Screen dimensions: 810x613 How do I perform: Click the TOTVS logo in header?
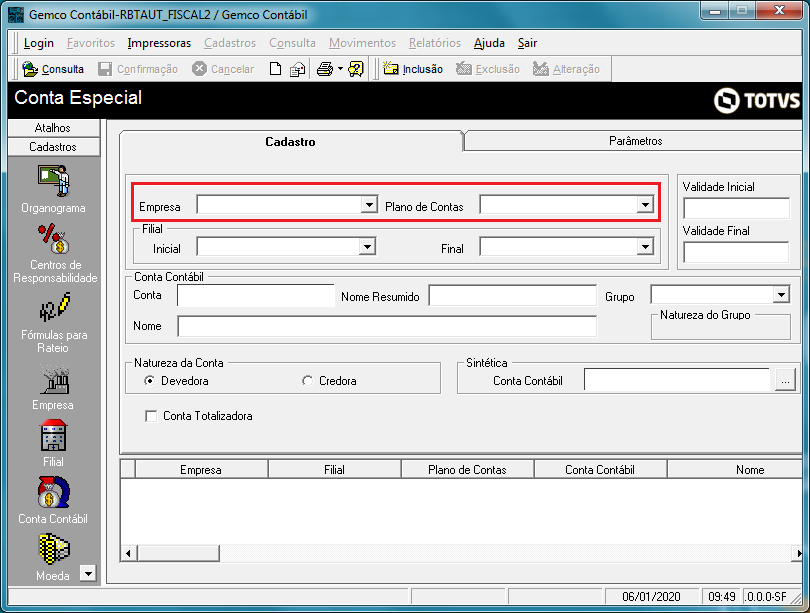[x=757, y=100]
